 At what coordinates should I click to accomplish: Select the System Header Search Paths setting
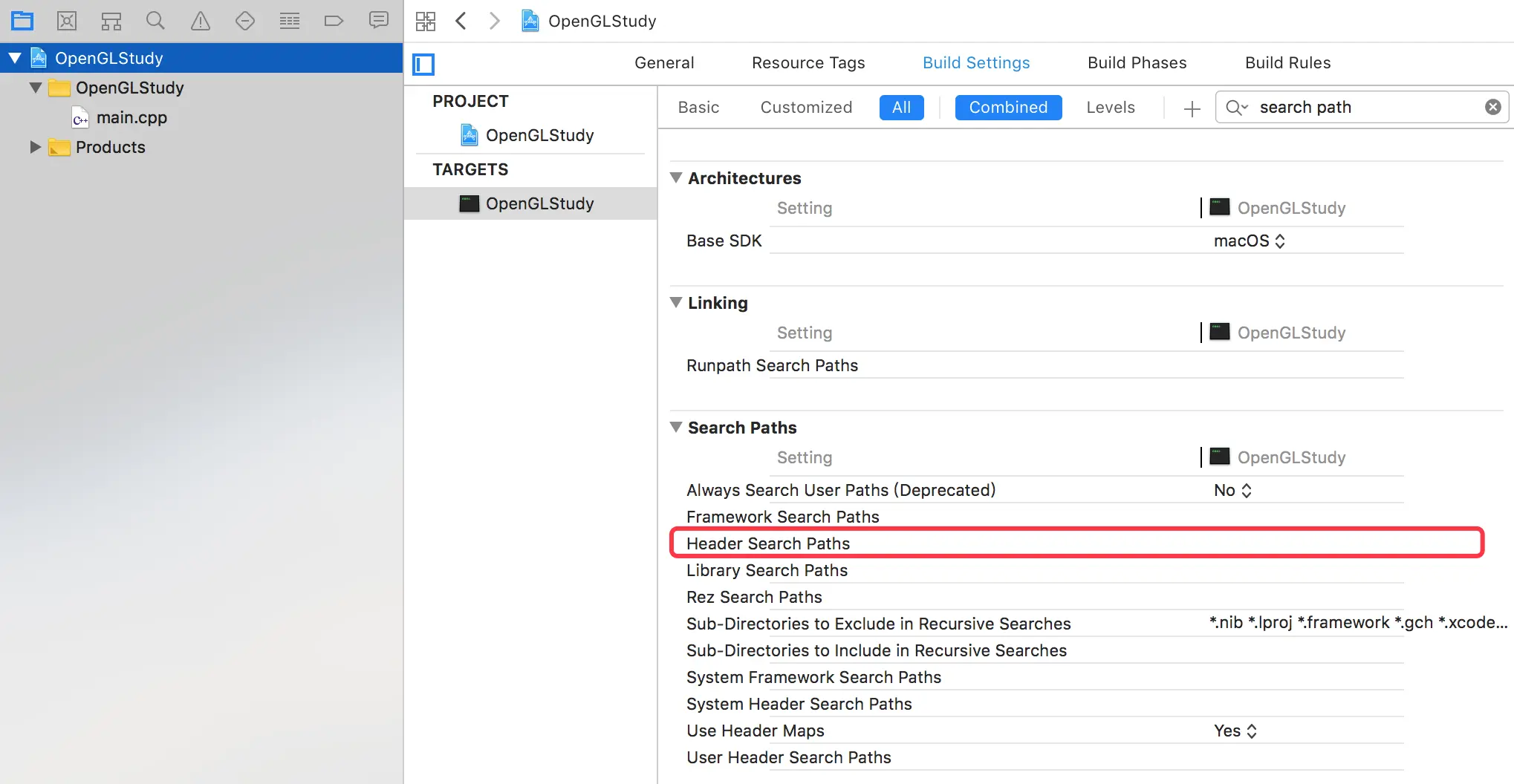pos(799,704)
